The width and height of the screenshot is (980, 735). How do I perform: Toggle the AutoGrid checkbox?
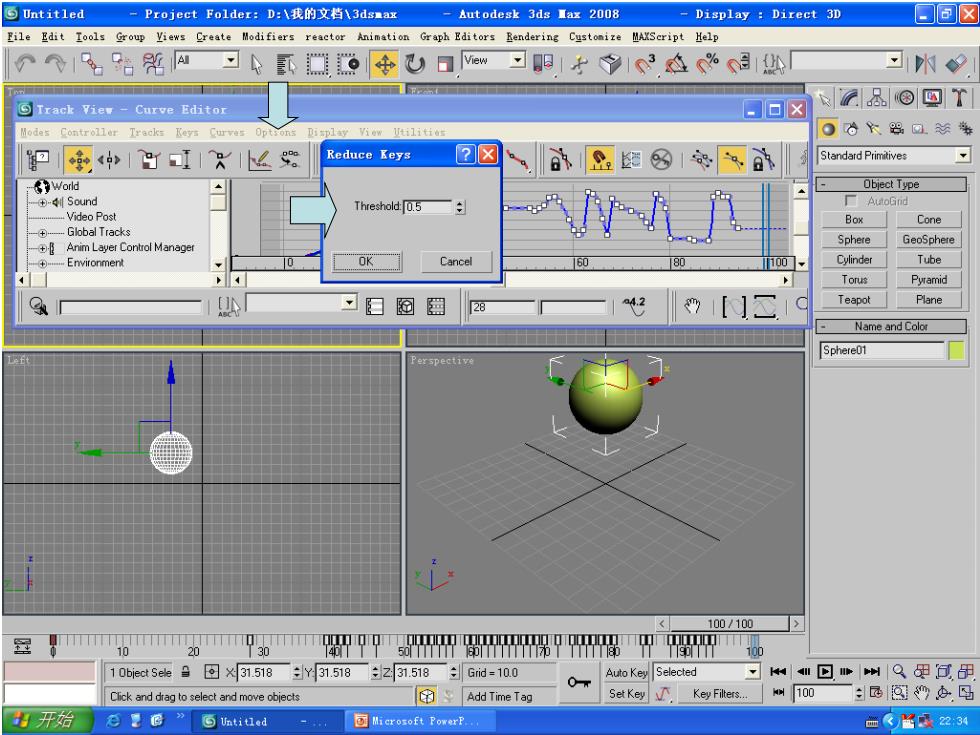pos(851,201)
